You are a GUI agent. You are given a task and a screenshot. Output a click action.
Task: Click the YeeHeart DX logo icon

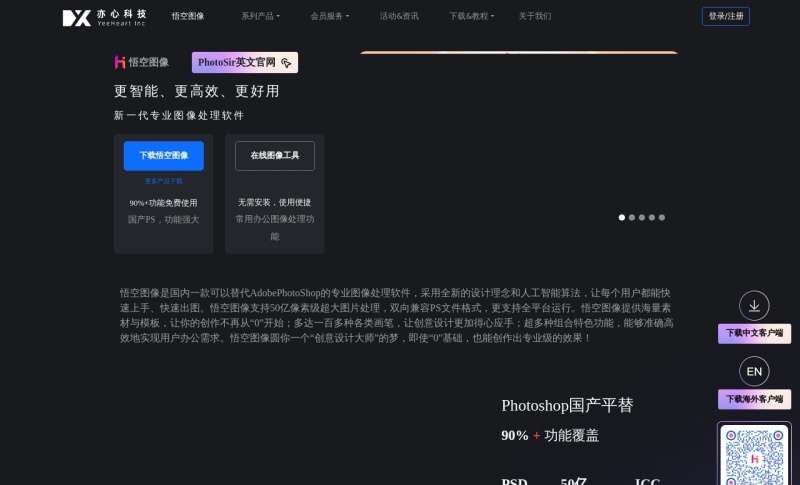click(76, 17)
